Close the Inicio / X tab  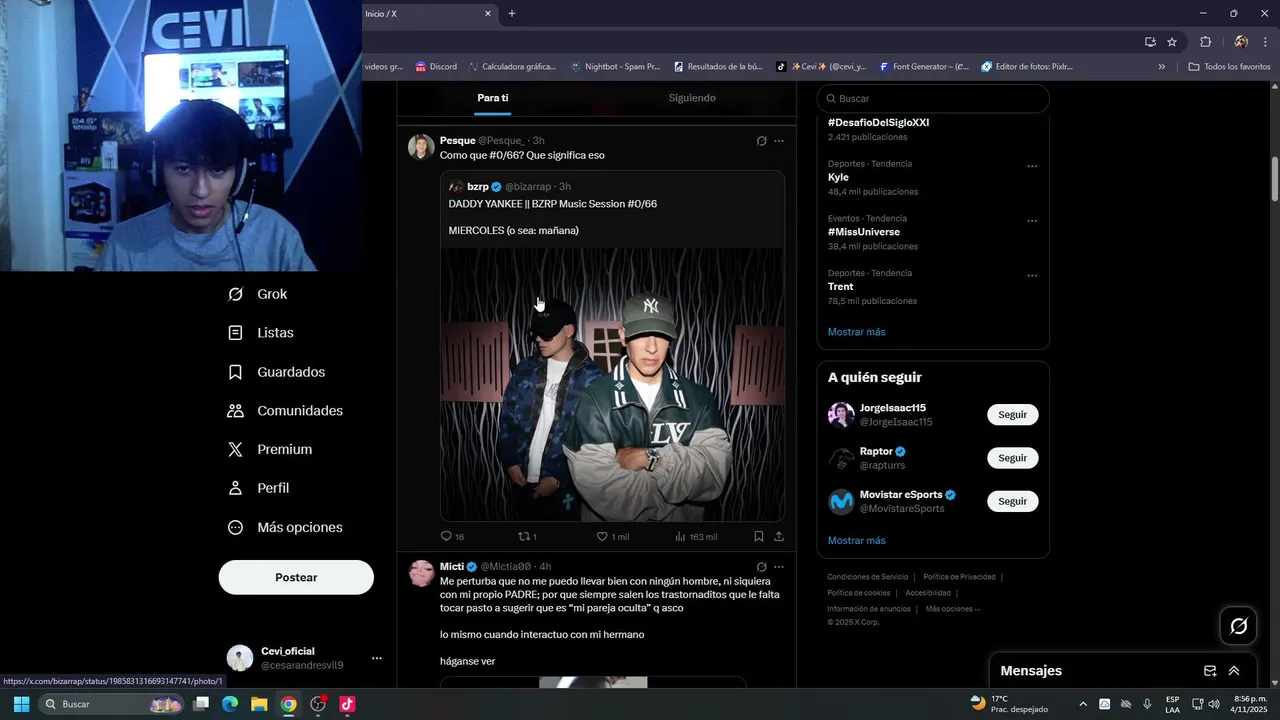click(488, 14)
